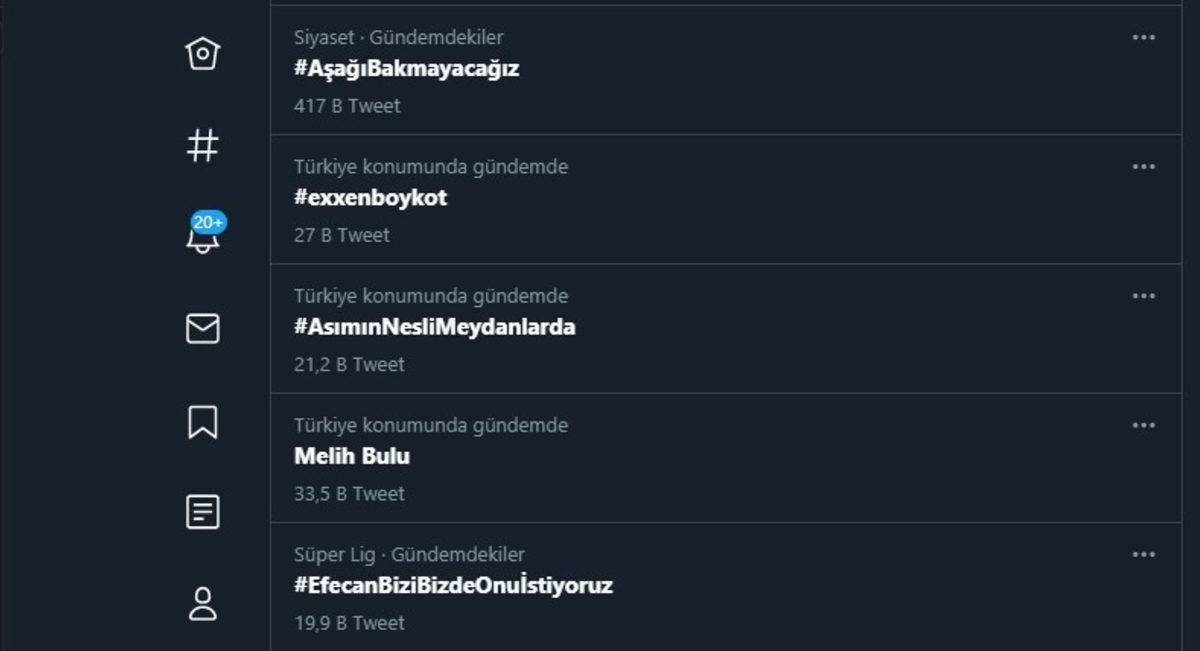This screenshot has height=651, width=1200.
Task: Open the Home feed
Action: point(202,55)
